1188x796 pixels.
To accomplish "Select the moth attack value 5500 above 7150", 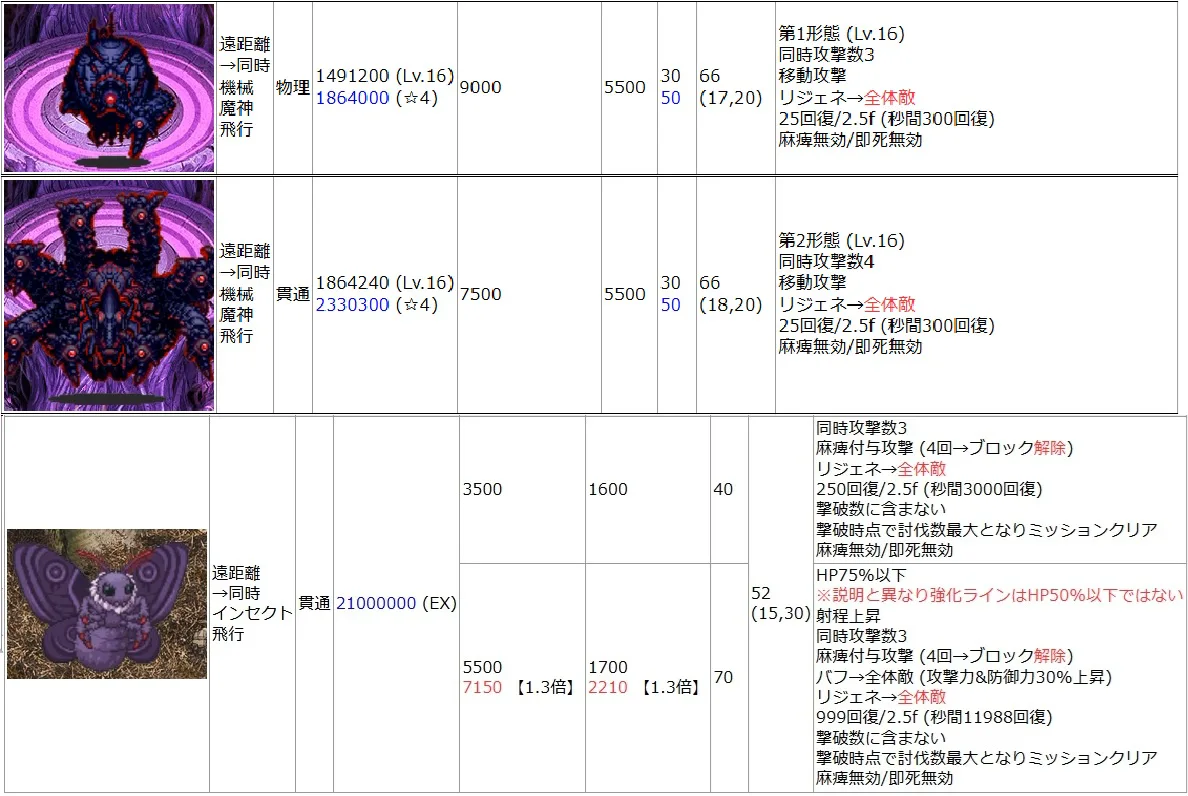I will click(x=483, y=667).
